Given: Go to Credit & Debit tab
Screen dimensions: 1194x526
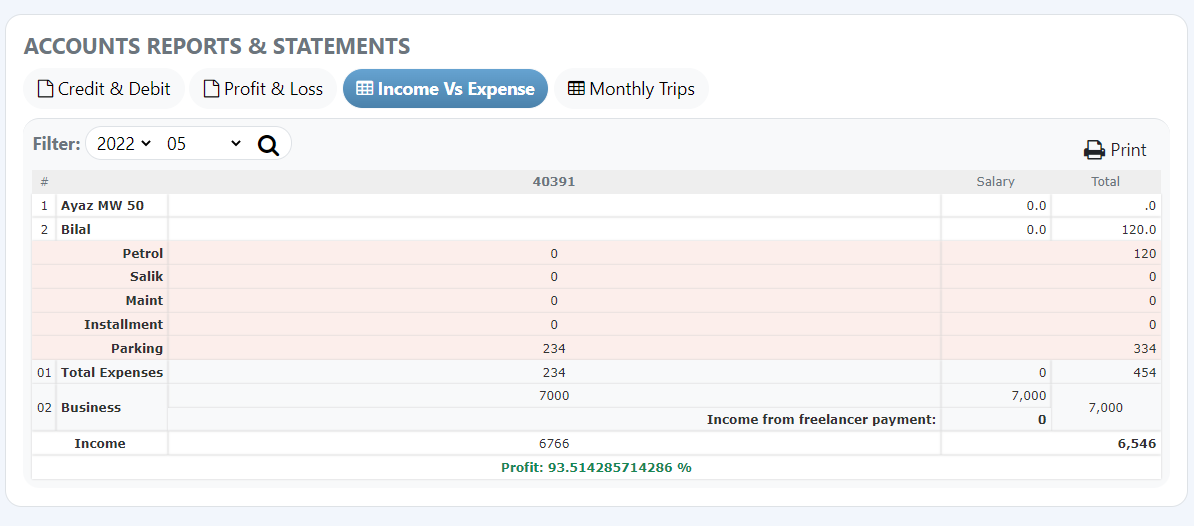Looking at the screenshot, I should tap(104, 89).
